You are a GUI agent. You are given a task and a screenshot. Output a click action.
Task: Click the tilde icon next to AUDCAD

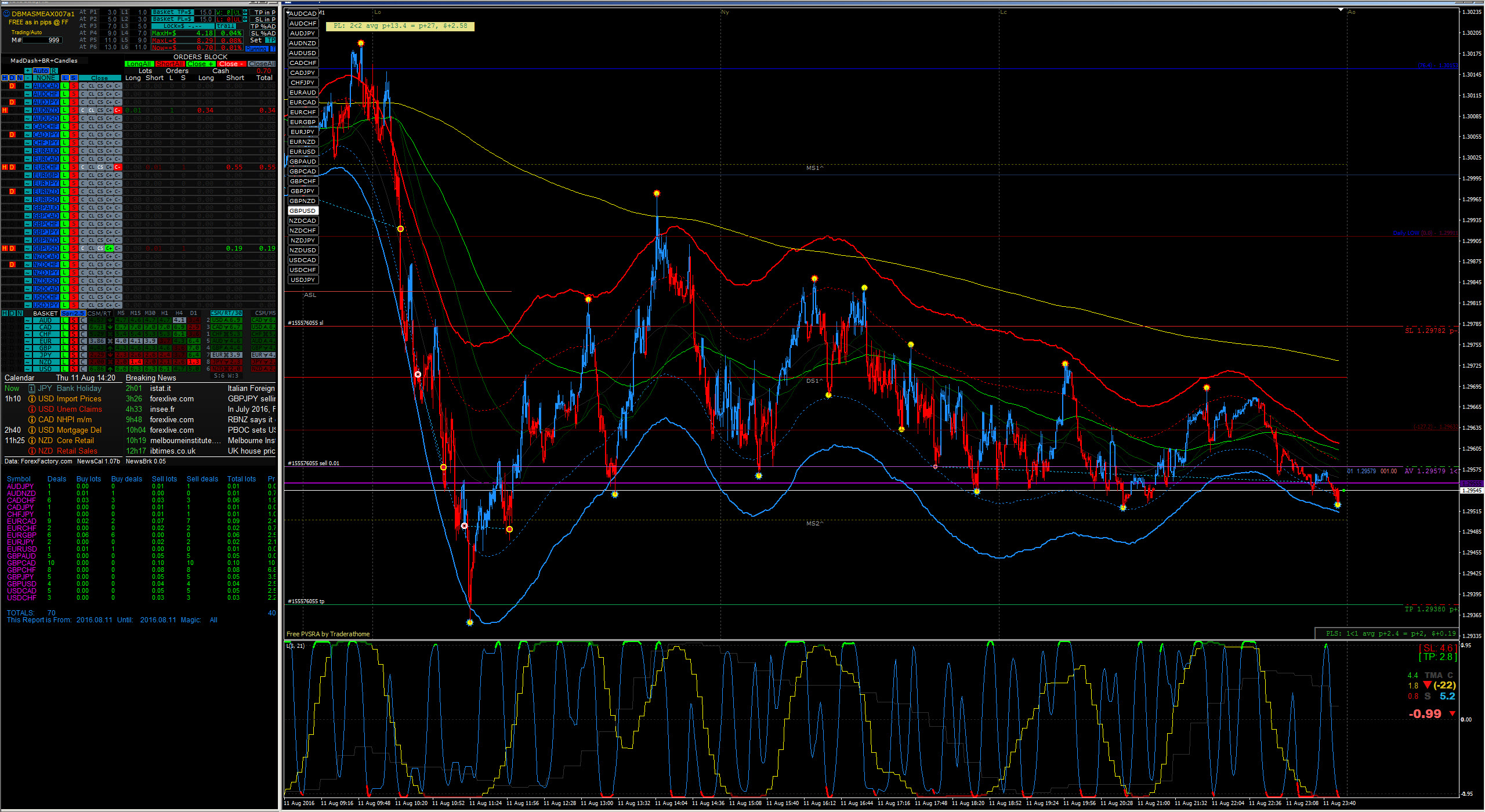click(28, 86)
